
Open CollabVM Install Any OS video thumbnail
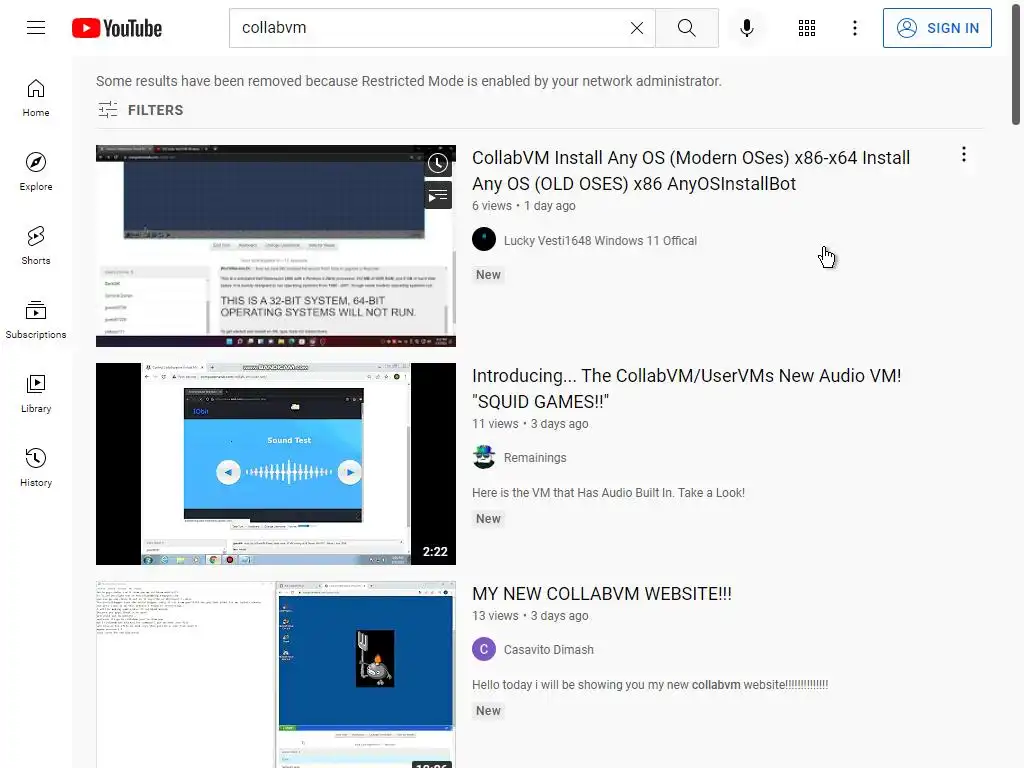pyautogui.click(x=276, y=246)
